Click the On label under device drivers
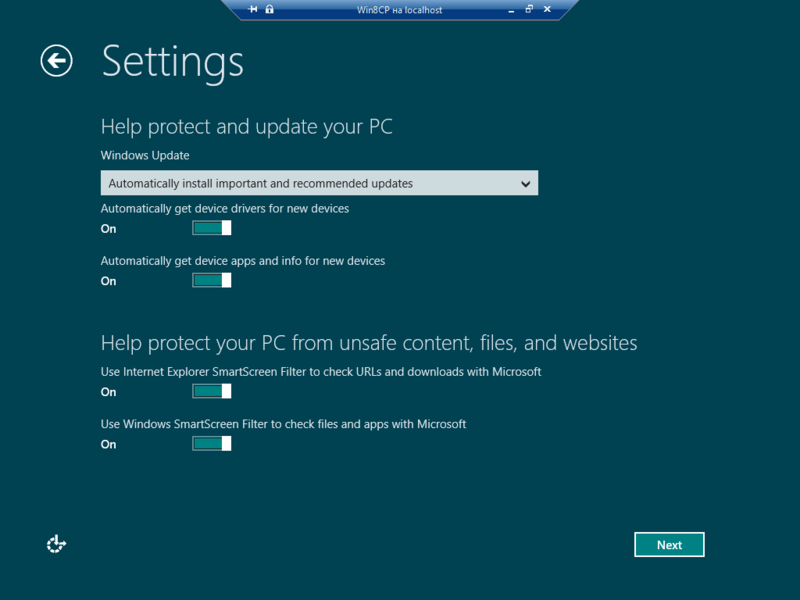Viewport: 800px width, 600px height. [108, 228]
